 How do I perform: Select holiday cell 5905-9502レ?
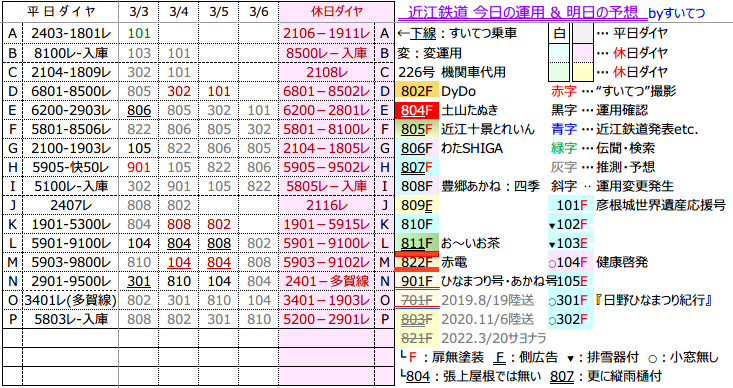click(327, 167)
